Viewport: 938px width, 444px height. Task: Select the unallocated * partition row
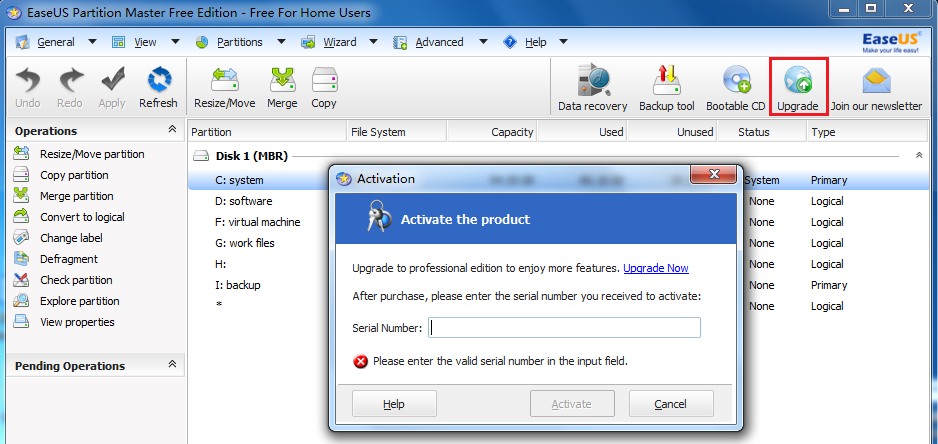tap(218, 306)
